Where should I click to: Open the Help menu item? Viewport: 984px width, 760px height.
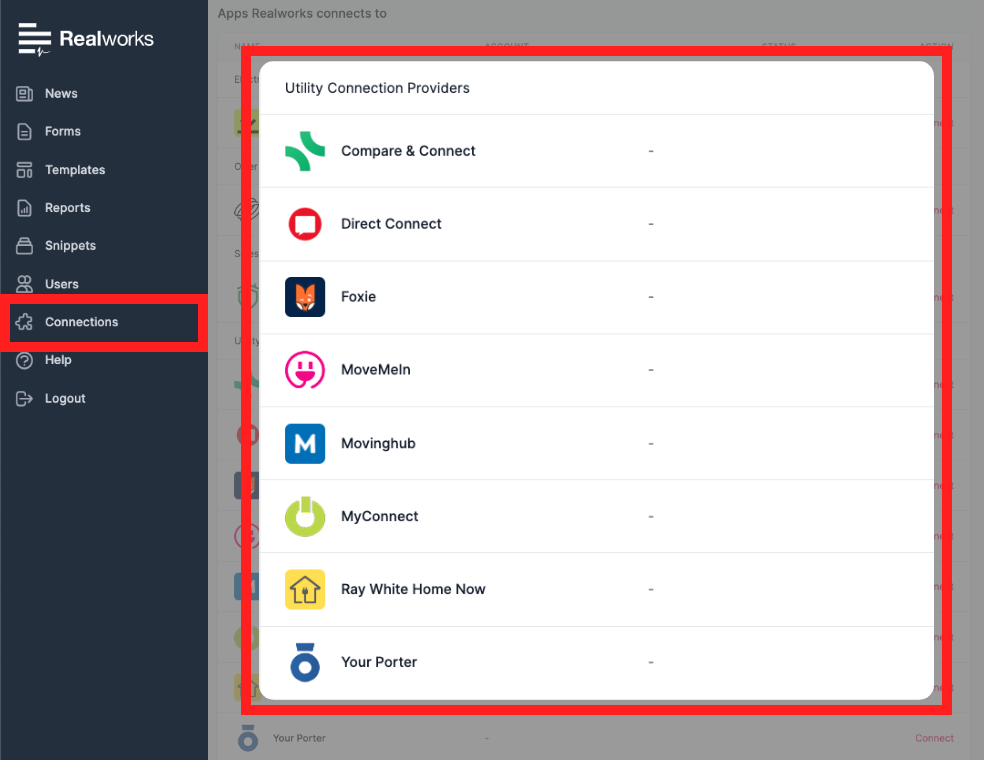point(58,360)
